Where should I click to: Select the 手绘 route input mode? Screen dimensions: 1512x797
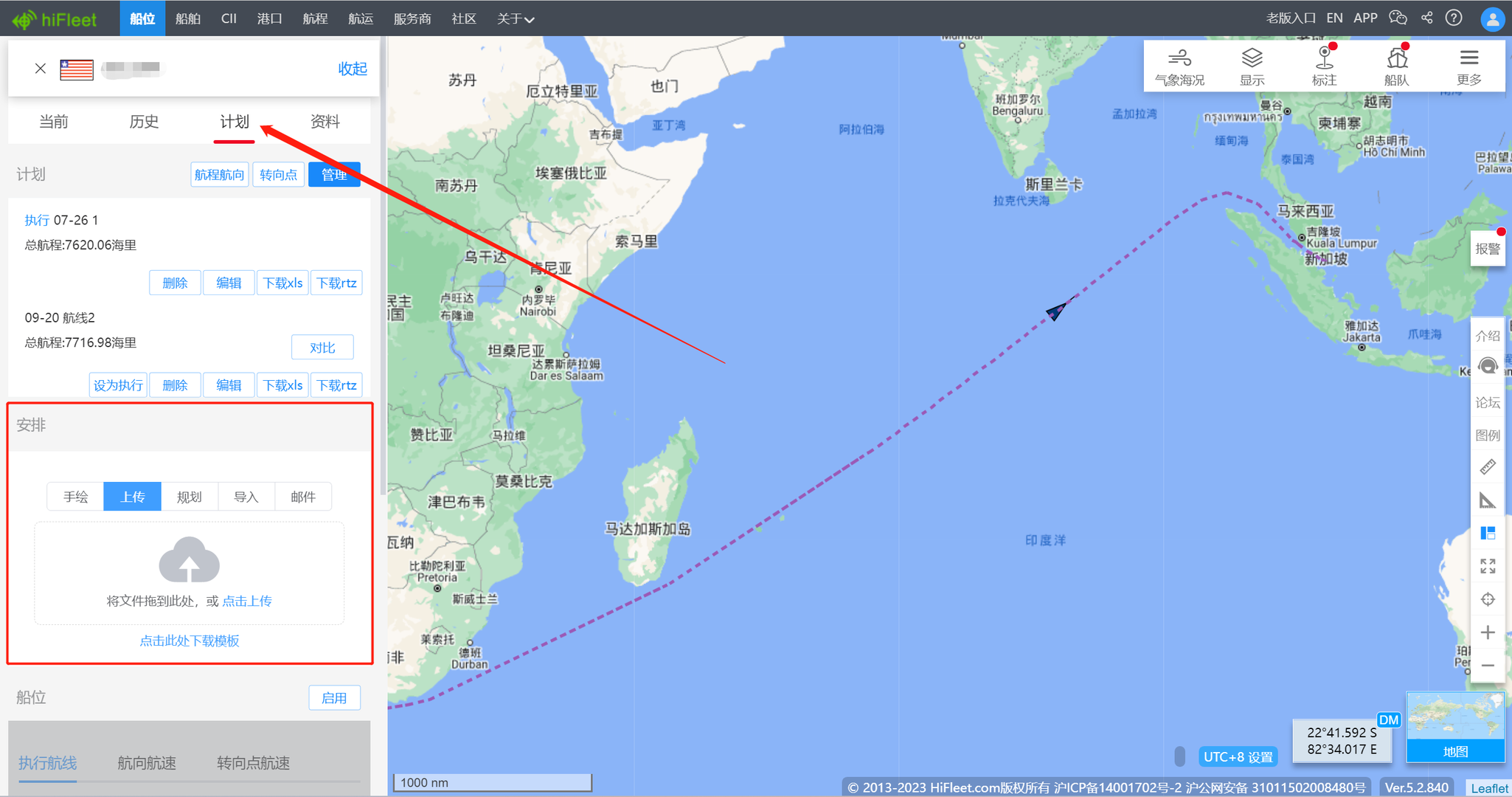(75, 497)
